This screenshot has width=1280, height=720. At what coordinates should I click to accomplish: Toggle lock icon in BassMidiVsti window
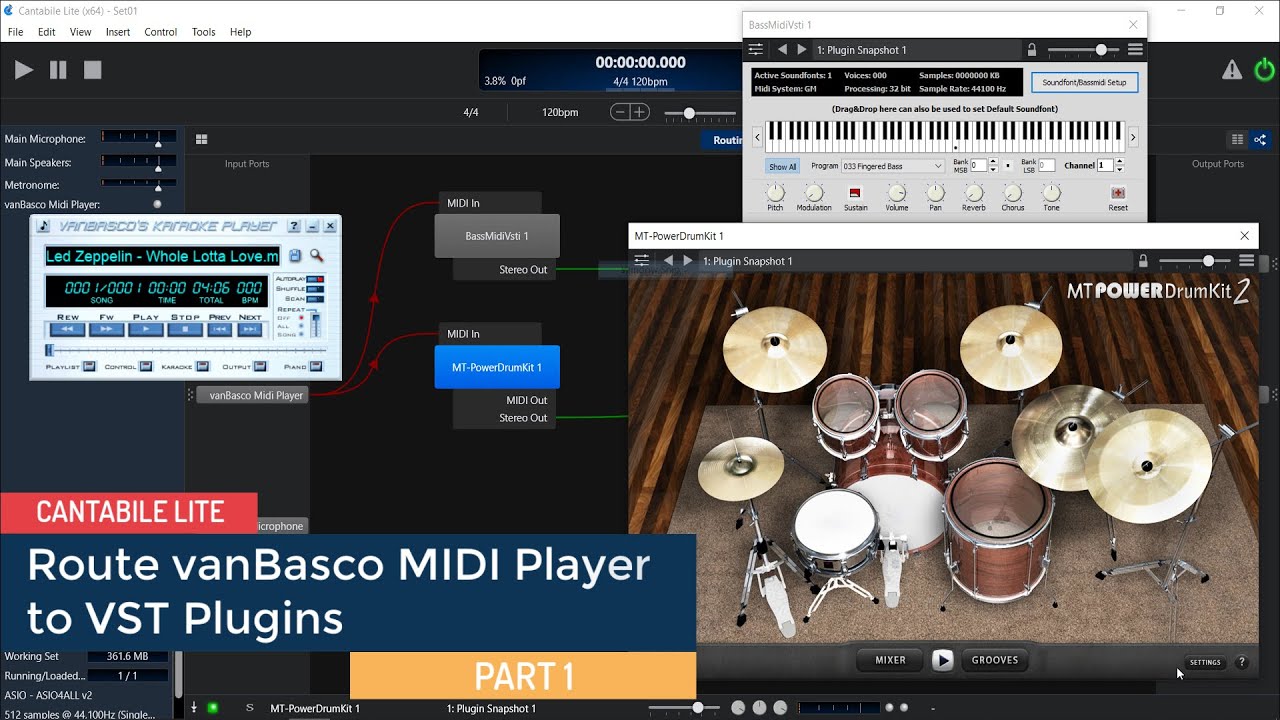point(1032,50)
